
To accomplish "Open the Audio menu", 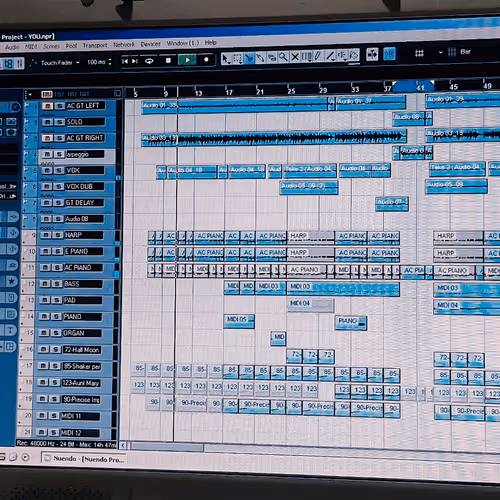I will pos(12,47).
